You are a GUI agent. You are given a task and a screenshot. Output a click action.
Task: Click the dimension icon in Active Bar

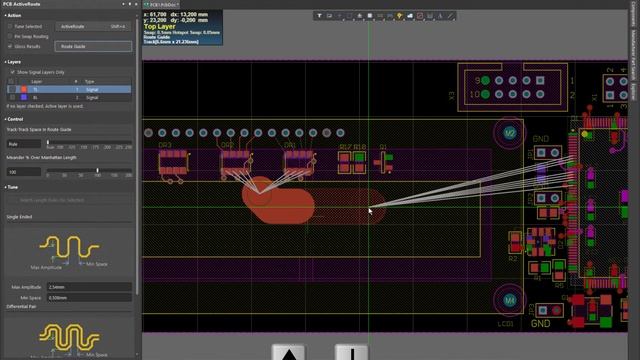(430, 16)
